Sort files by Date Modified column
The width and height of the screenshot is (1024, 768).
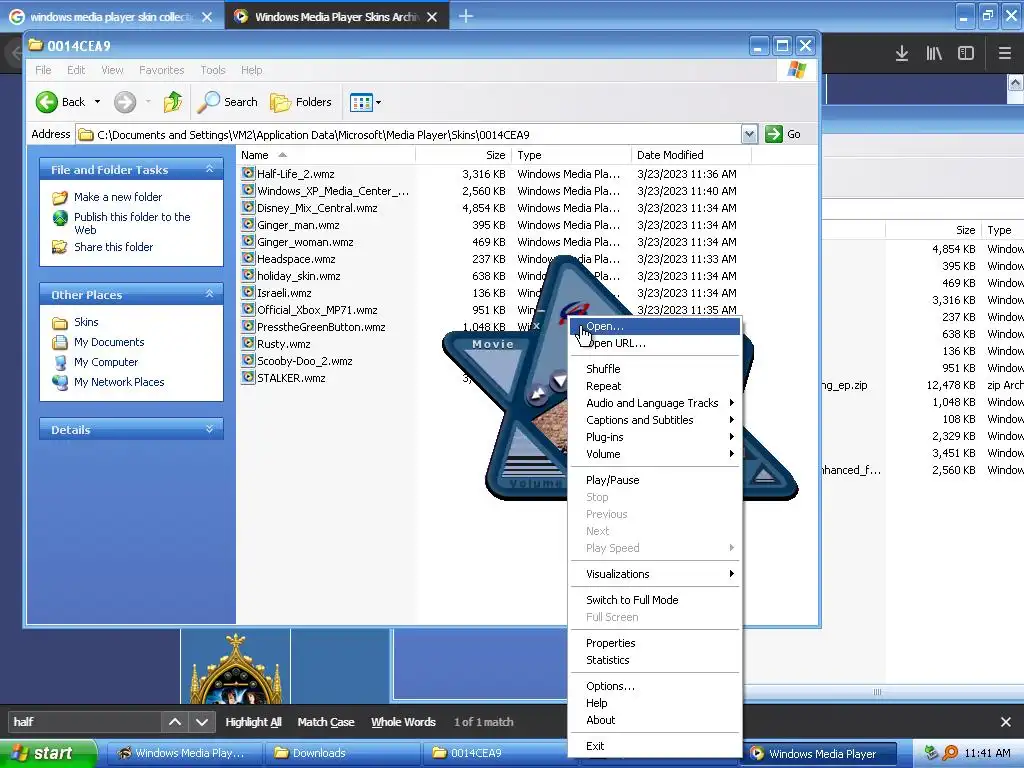tap(691, 155)
